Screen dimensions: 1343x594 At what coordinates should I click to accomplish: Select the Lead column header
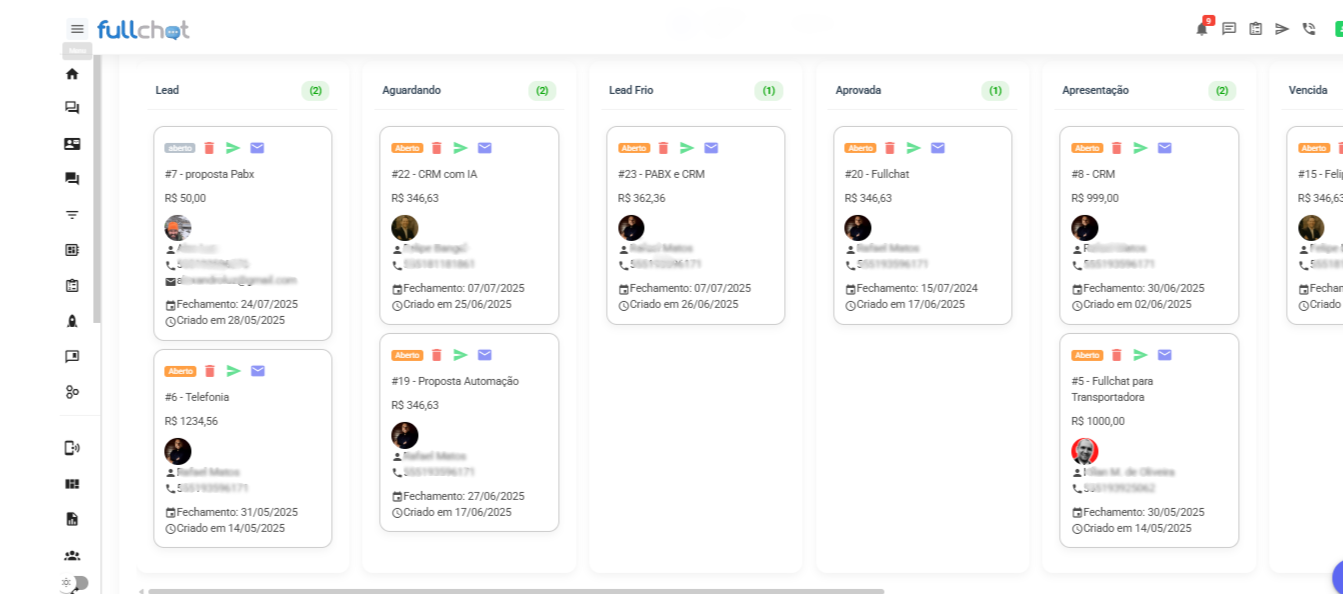point(167,90)
